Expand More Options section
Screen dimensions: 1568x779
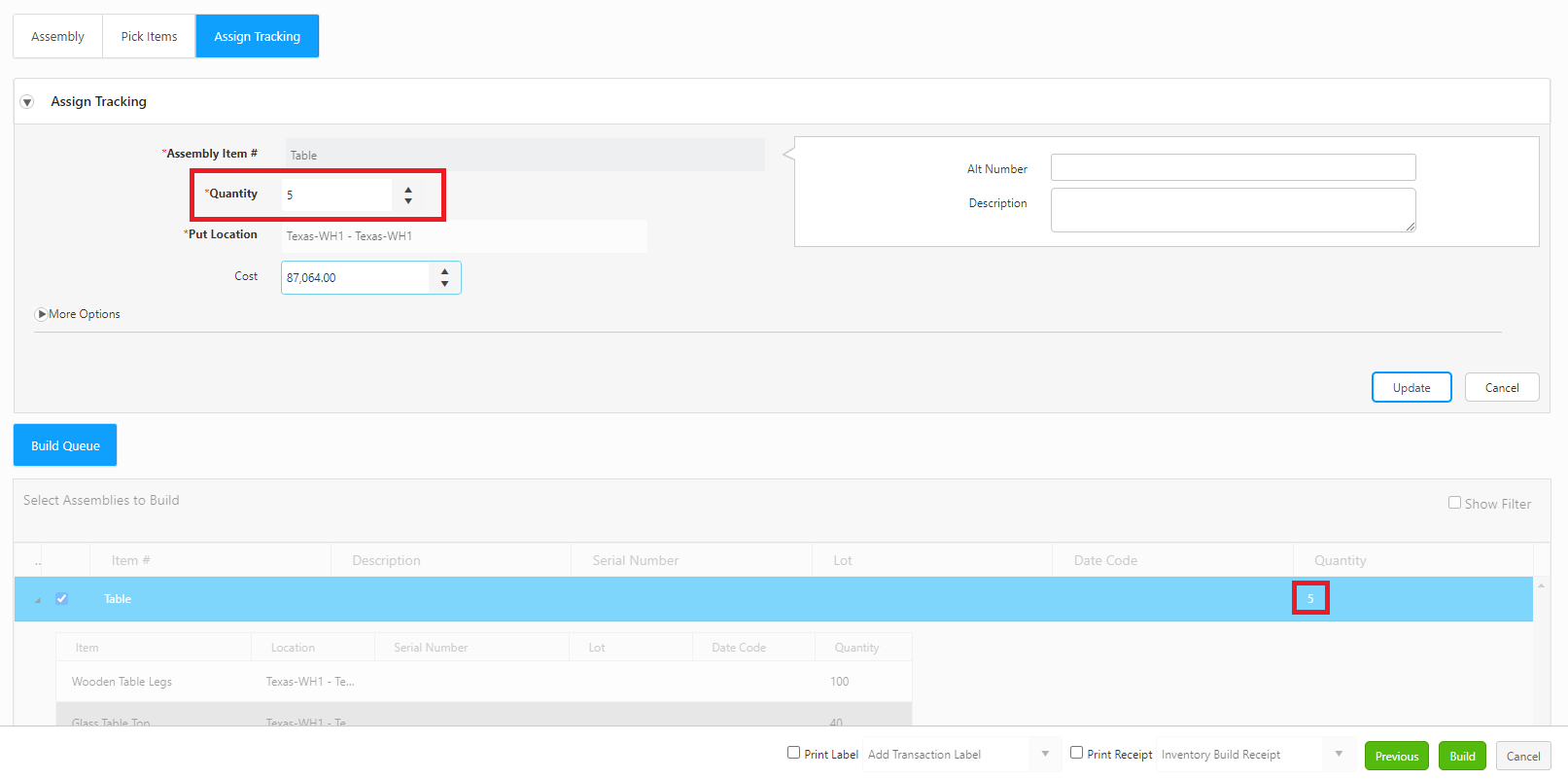41,314
